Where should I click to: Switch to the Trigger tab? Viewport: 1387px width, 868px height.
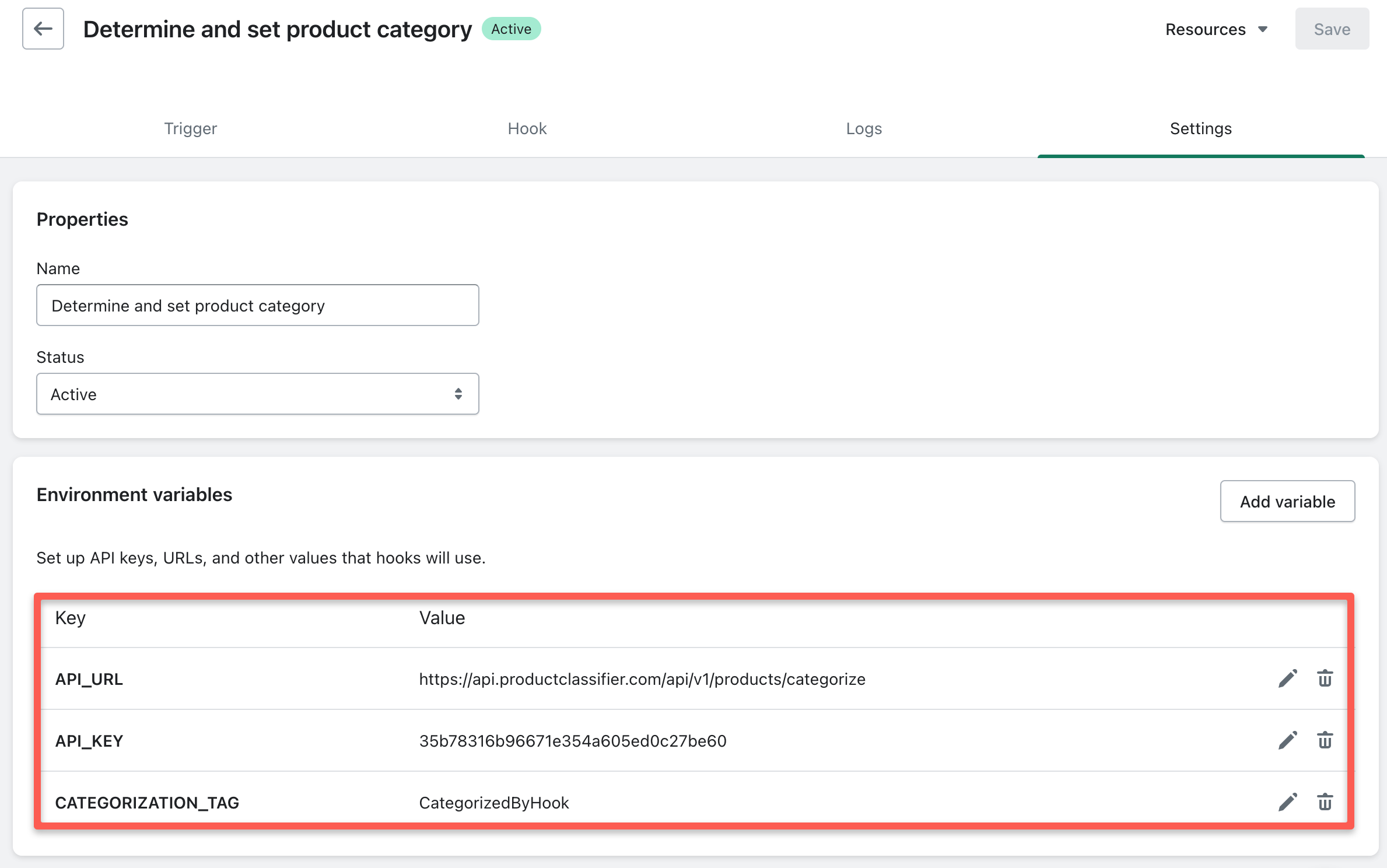190,128
